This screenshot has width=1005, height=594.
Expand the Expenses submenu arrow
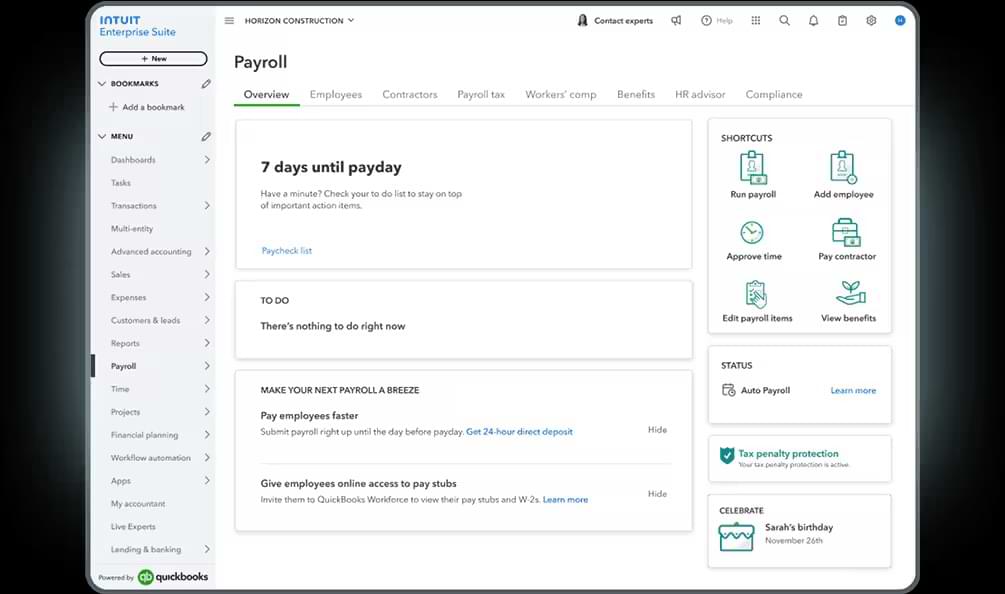[207, 297]
